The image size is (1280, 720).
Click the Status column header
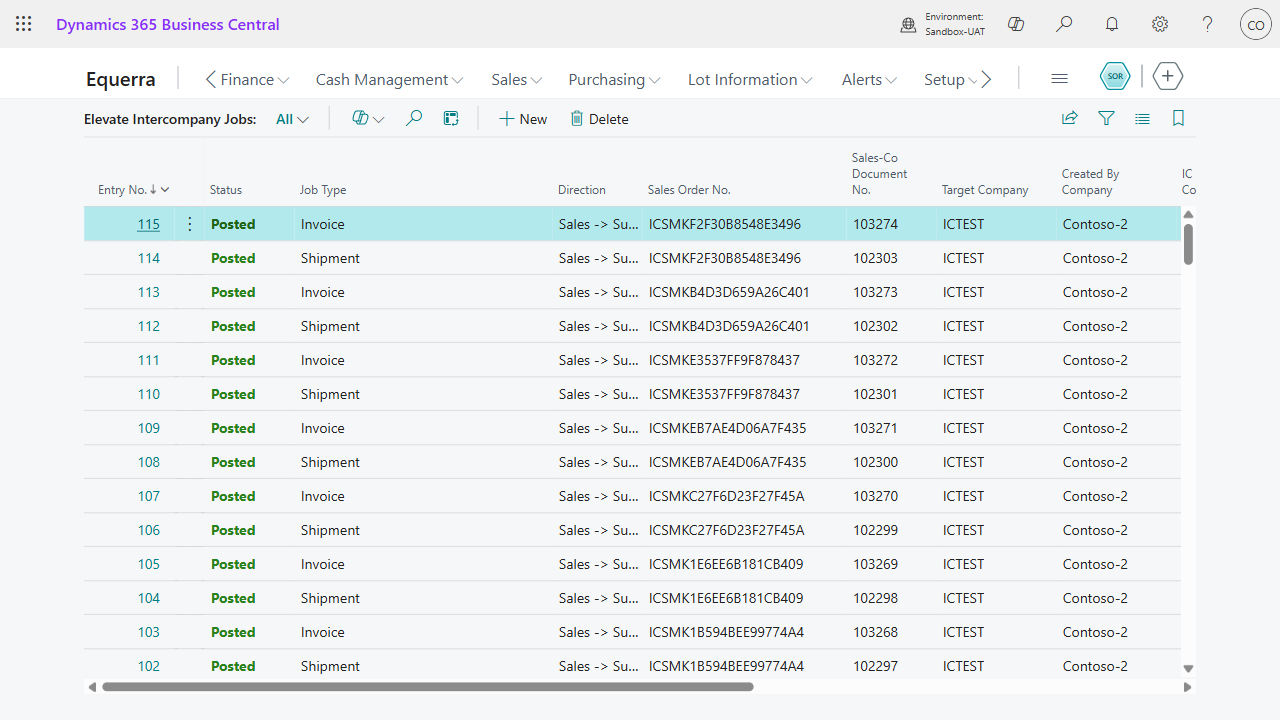pos(226,190)
